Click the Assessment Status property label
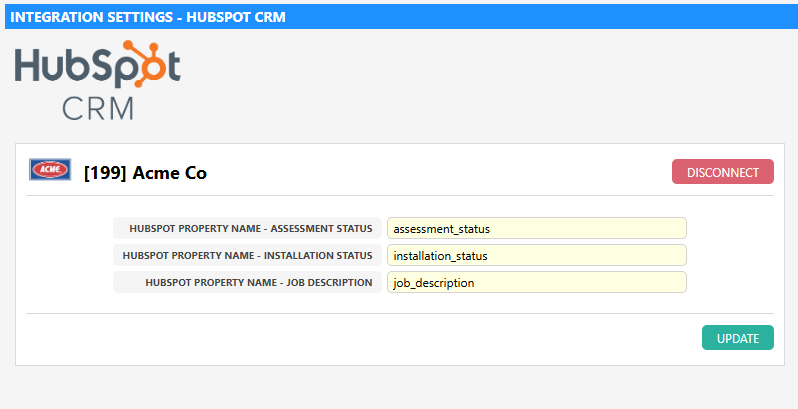 (250, 228)
